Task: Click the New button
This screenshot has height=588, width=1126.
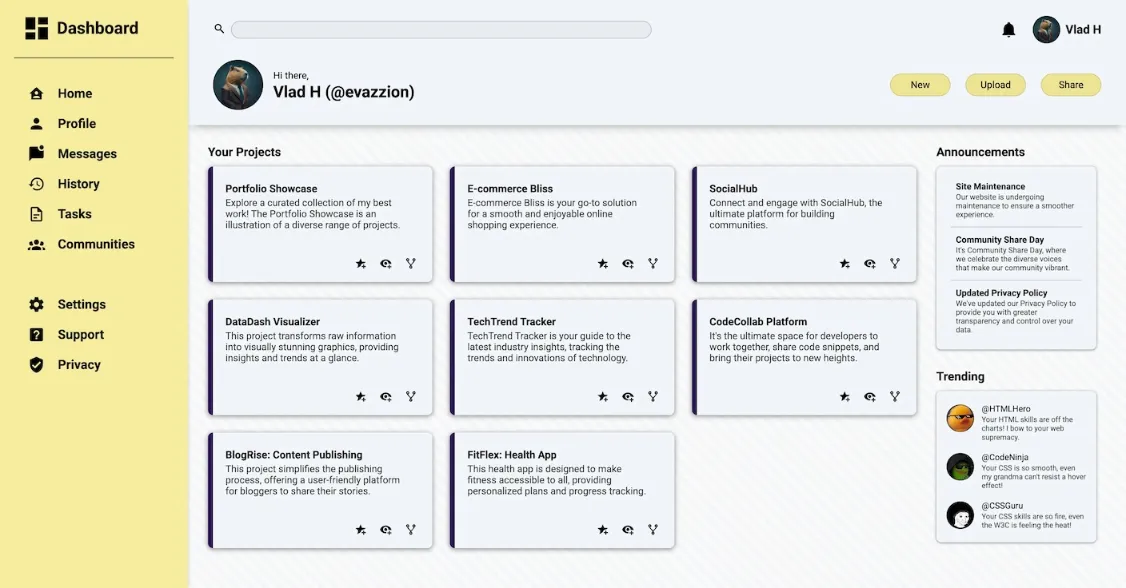Action: (920, 85)
